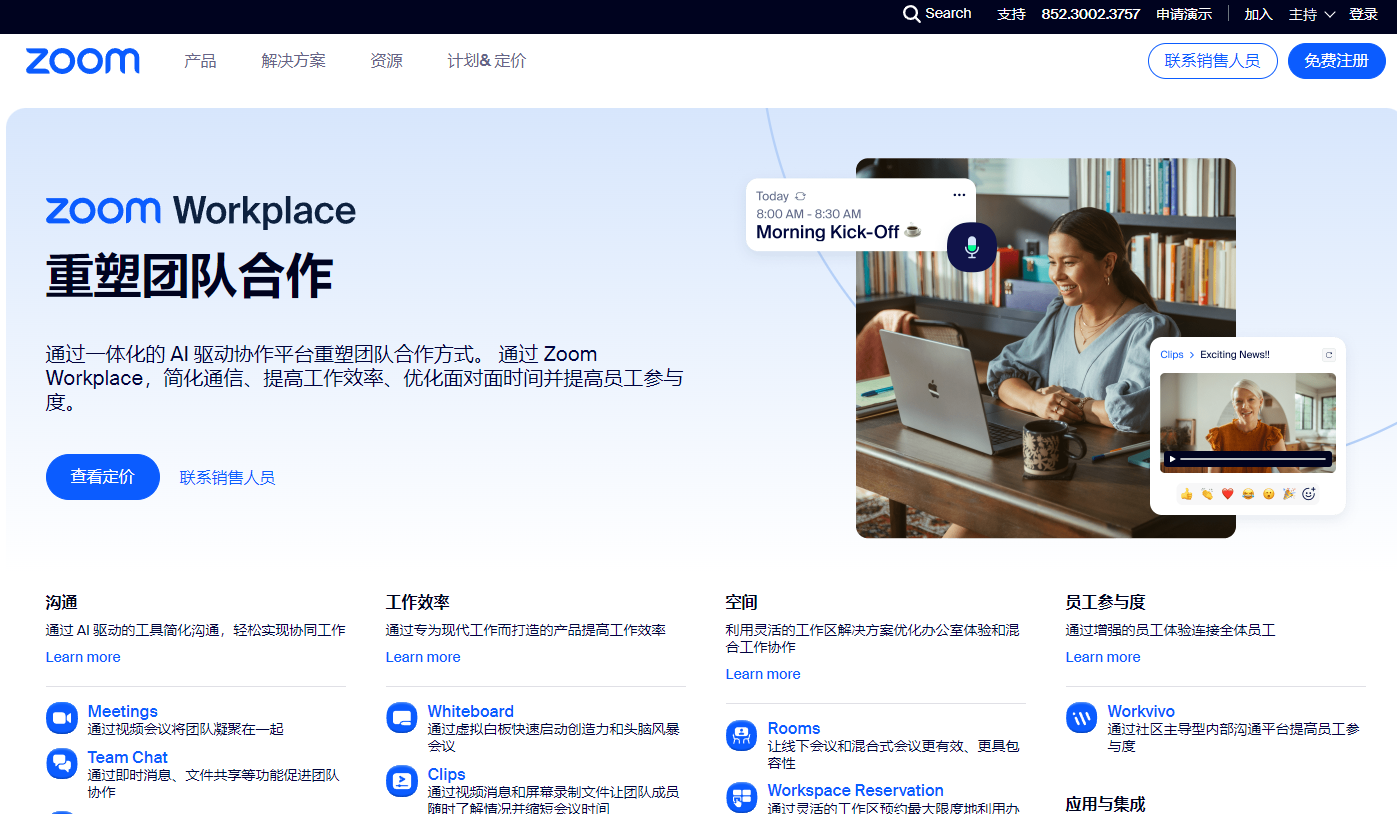Click Learn more under 沟通

click(83, 657)
